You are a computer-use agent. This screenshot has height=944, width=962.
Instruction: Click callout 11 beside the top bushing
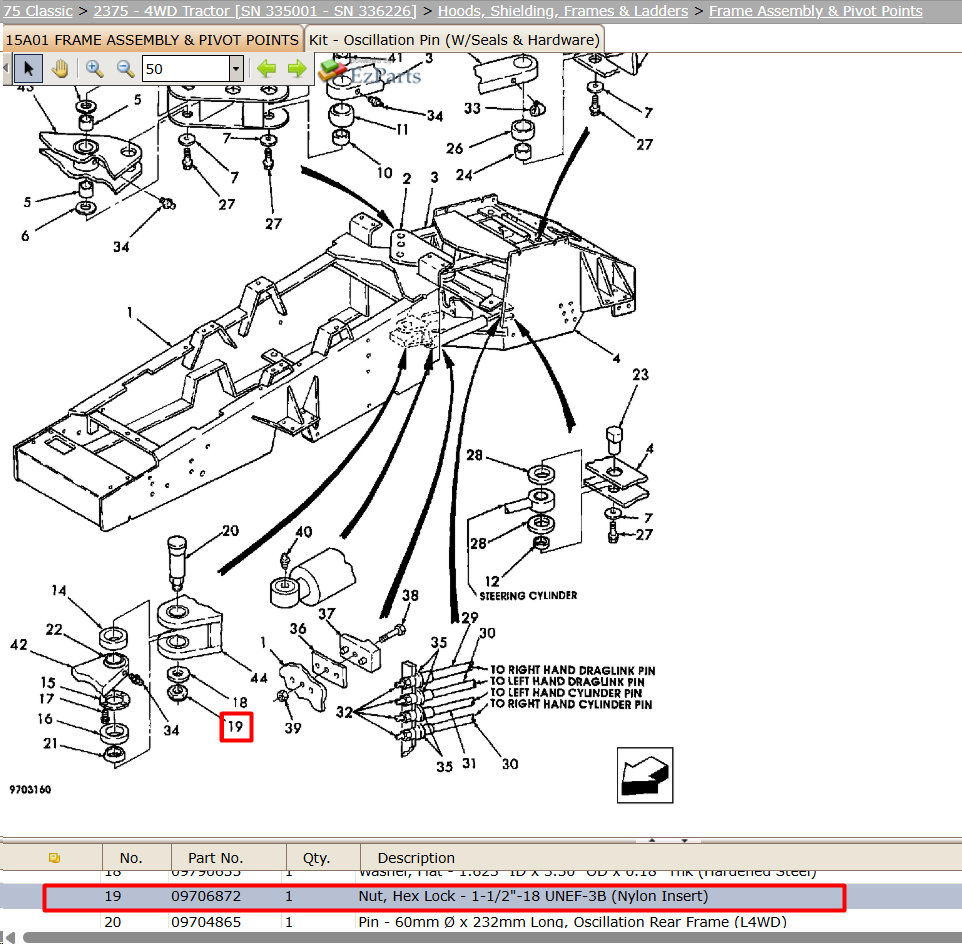tap(402, 129)
